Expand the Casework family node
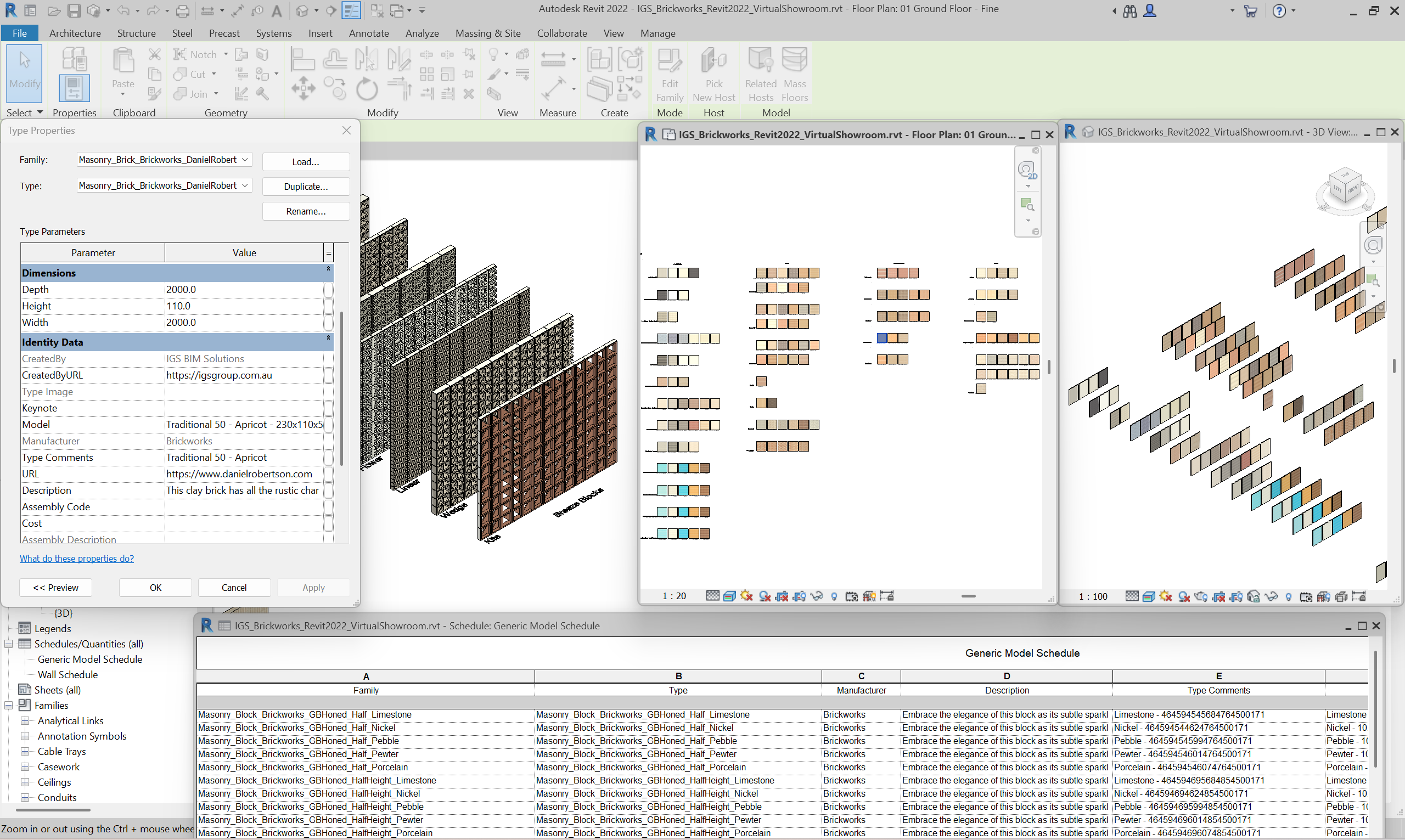This screenshot has width=1405, height=840. coord(25,767)
